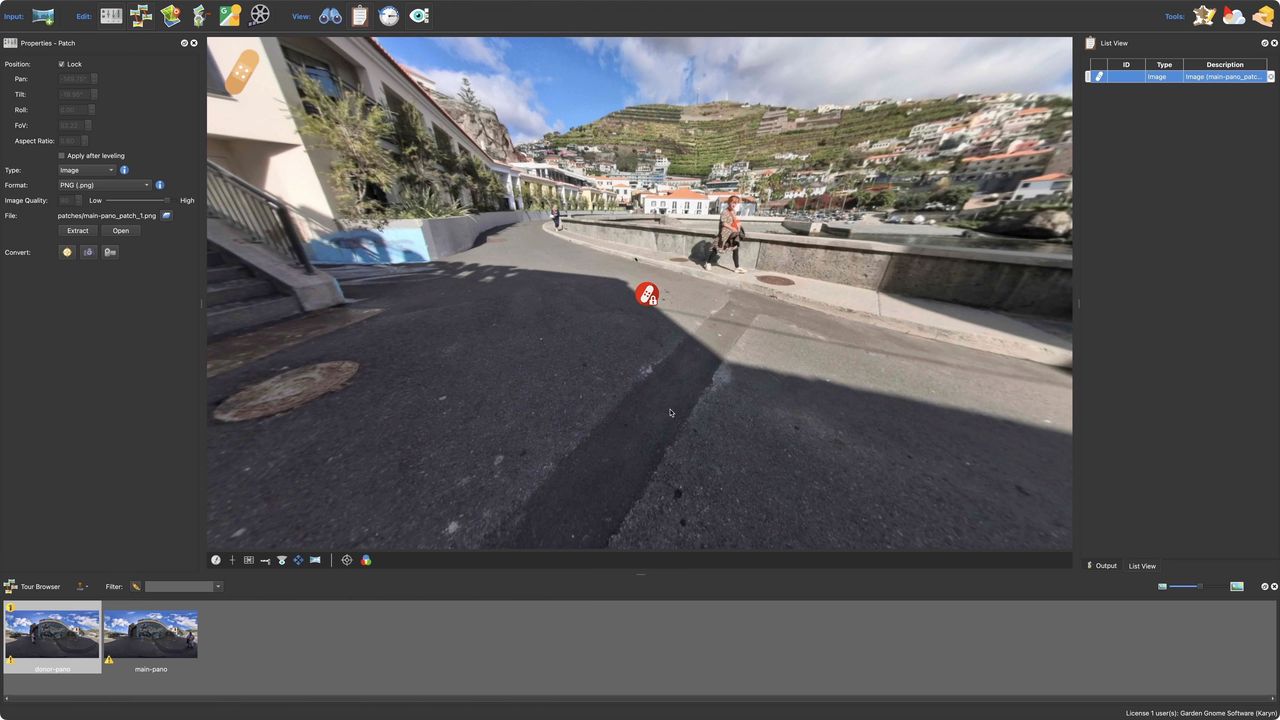Click the binoculars Find icon in View toolbar
Viewport: 1280px width, 720px height.
coord(330,15)
